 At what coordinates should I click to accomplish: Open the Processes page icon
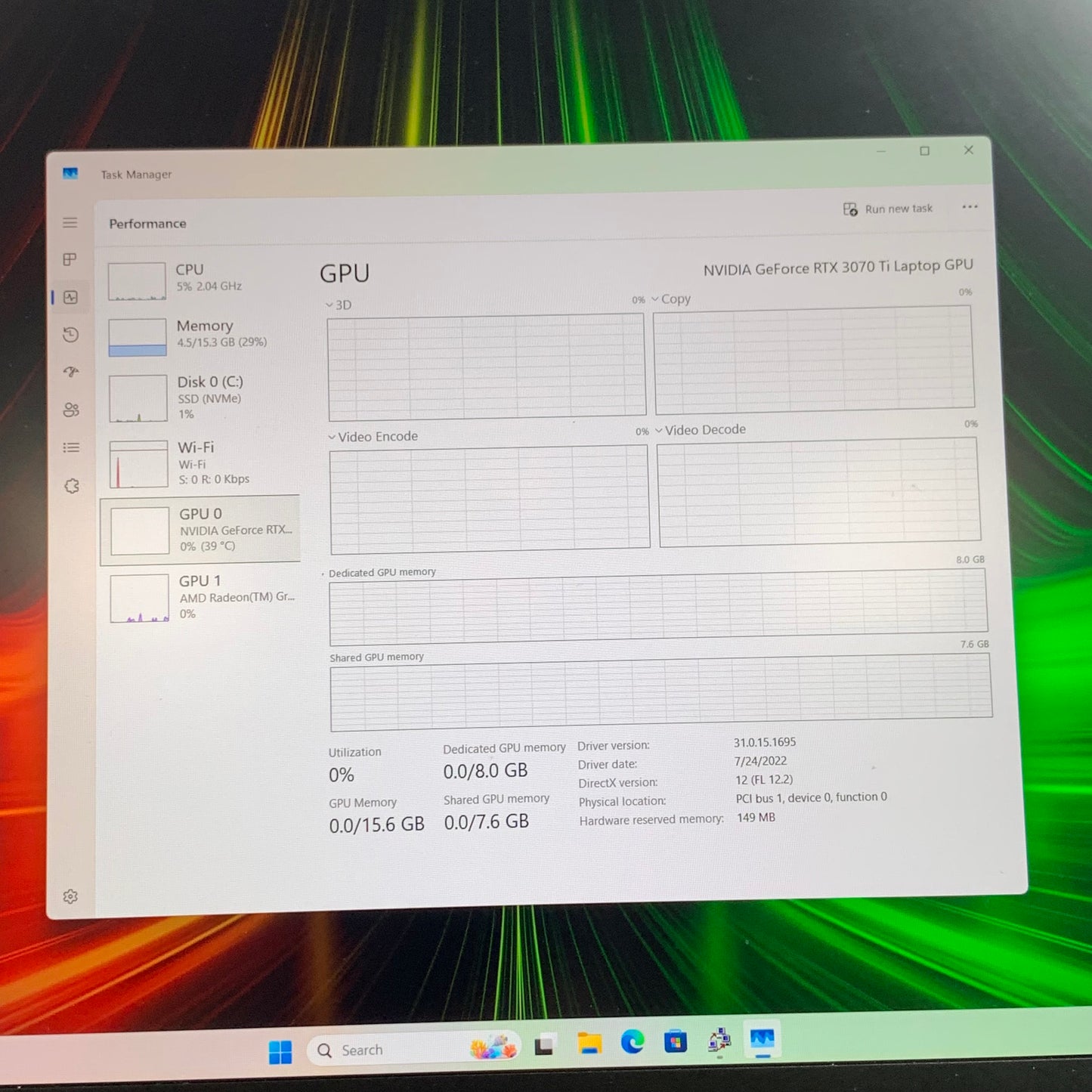(70, 259)
